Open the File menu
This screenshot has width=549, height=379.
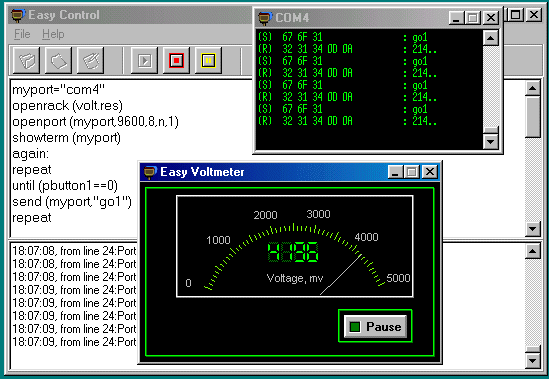[22, 34]
